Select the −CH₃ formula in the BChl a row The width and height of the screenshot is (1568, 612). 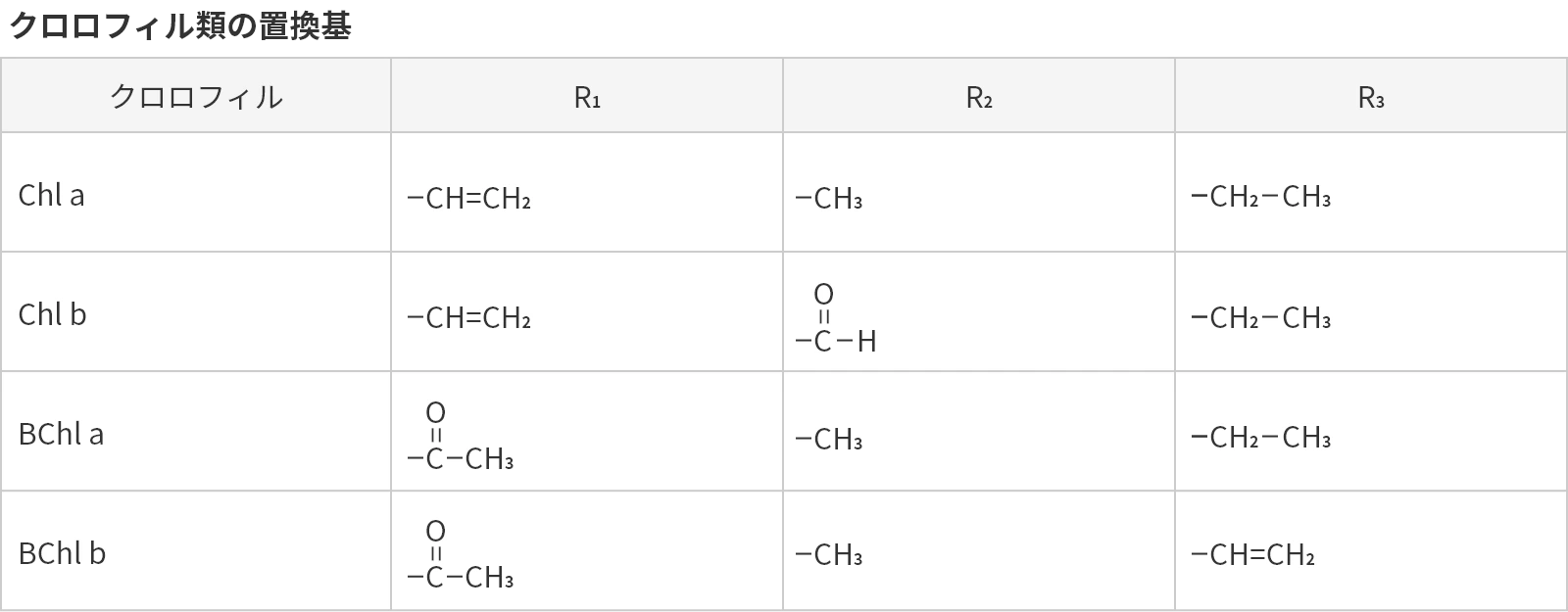point(829,439)
